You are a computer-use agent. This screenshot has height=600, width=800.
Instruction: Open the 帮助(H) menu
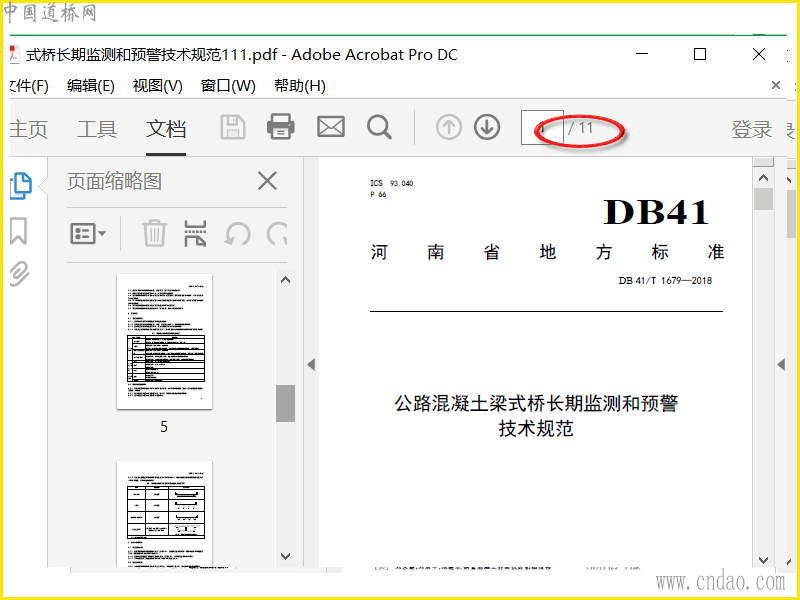coord(300,86)
